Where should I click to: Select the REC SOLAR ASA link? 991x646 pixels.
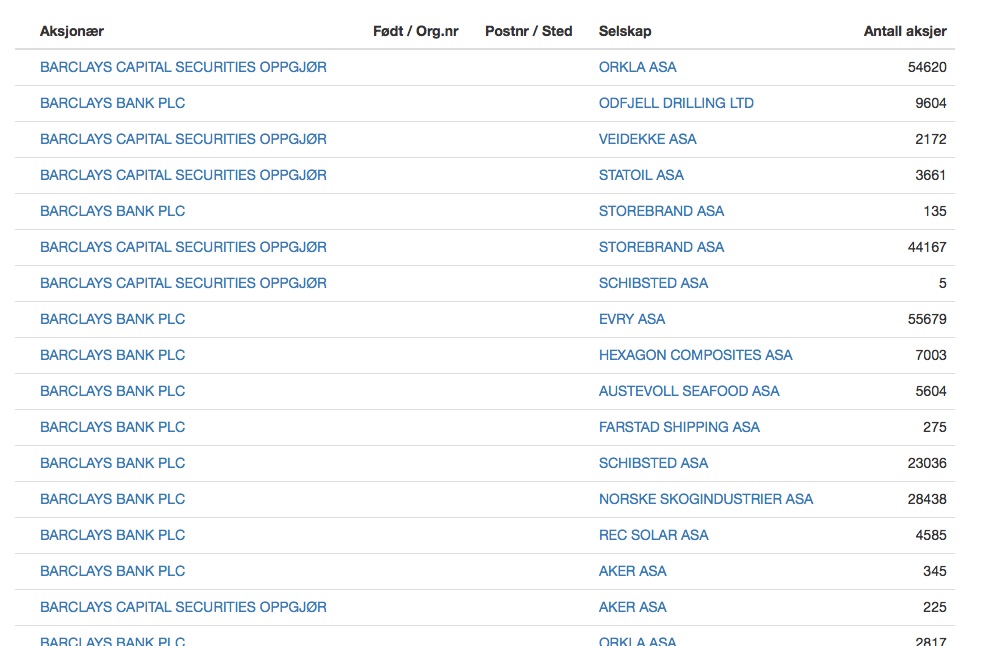[x=653, y=535]
